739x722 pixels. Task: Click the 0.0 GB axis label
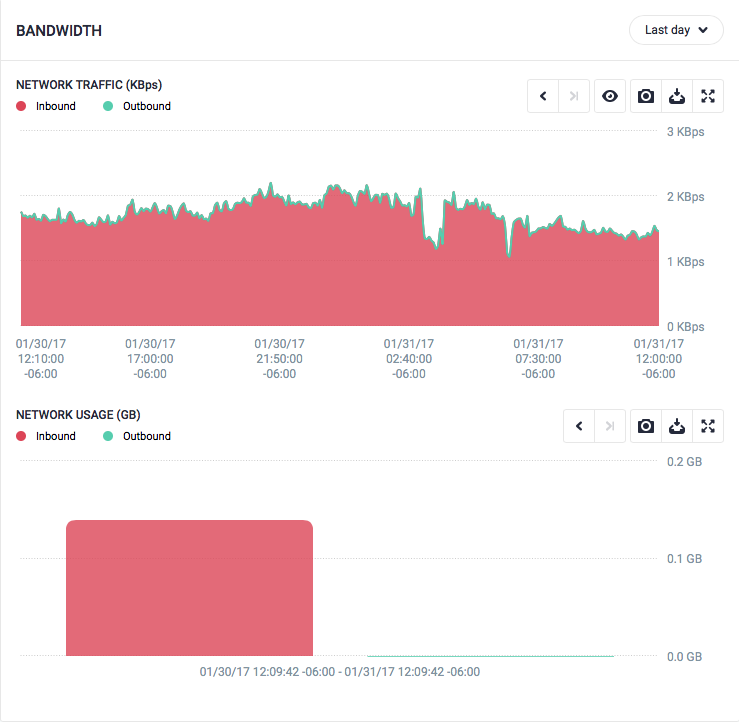(684, 656)
